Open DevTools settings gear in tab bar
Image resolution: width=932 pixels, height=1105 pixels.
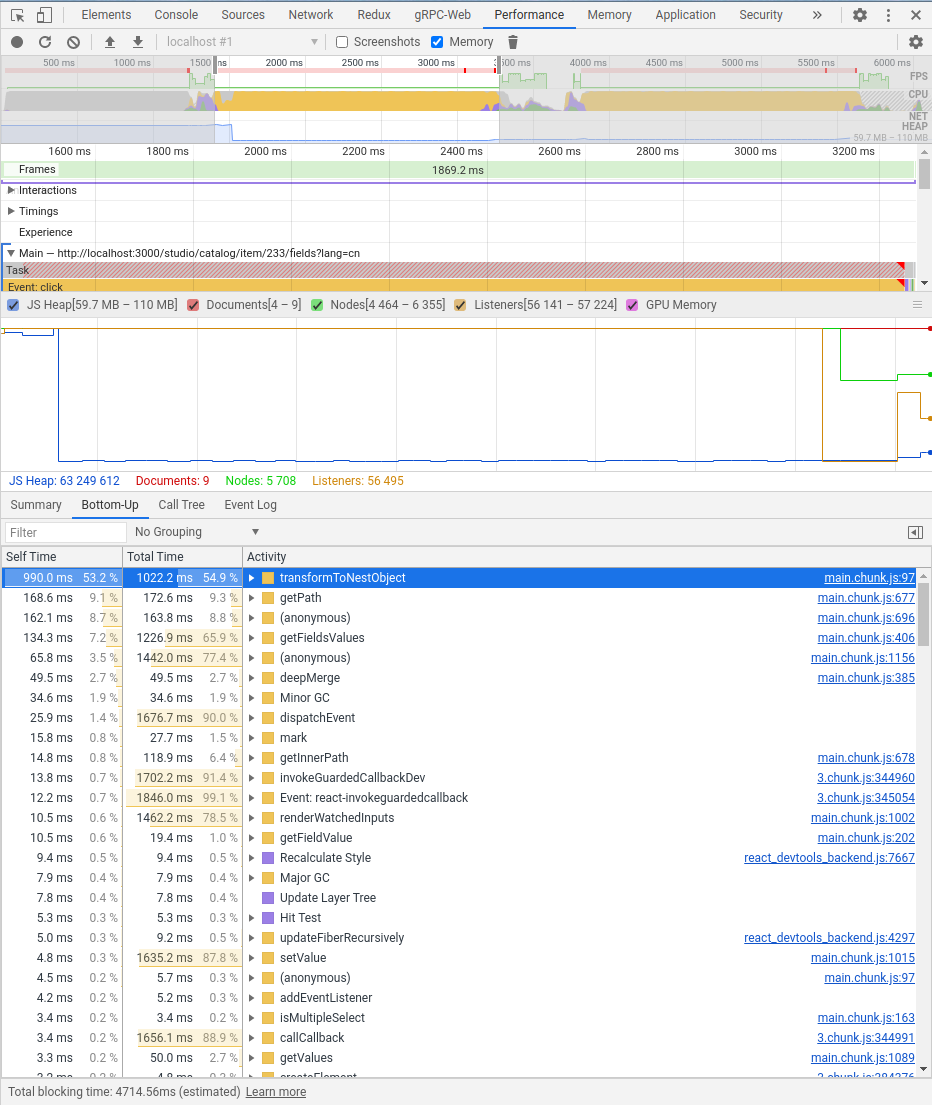coord(859,15)
